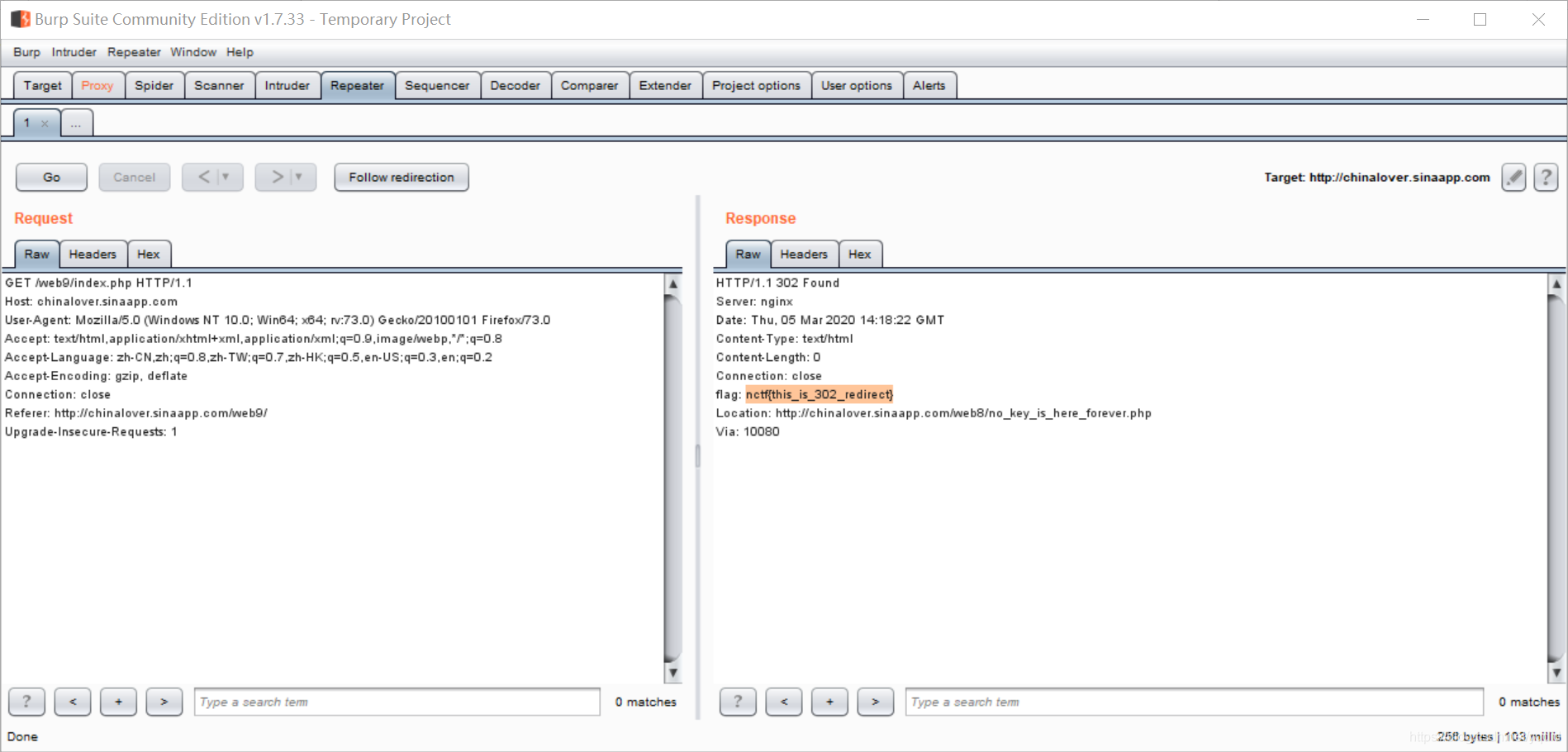Click response scrollbar up arrow

click(x=1556, y=283)
